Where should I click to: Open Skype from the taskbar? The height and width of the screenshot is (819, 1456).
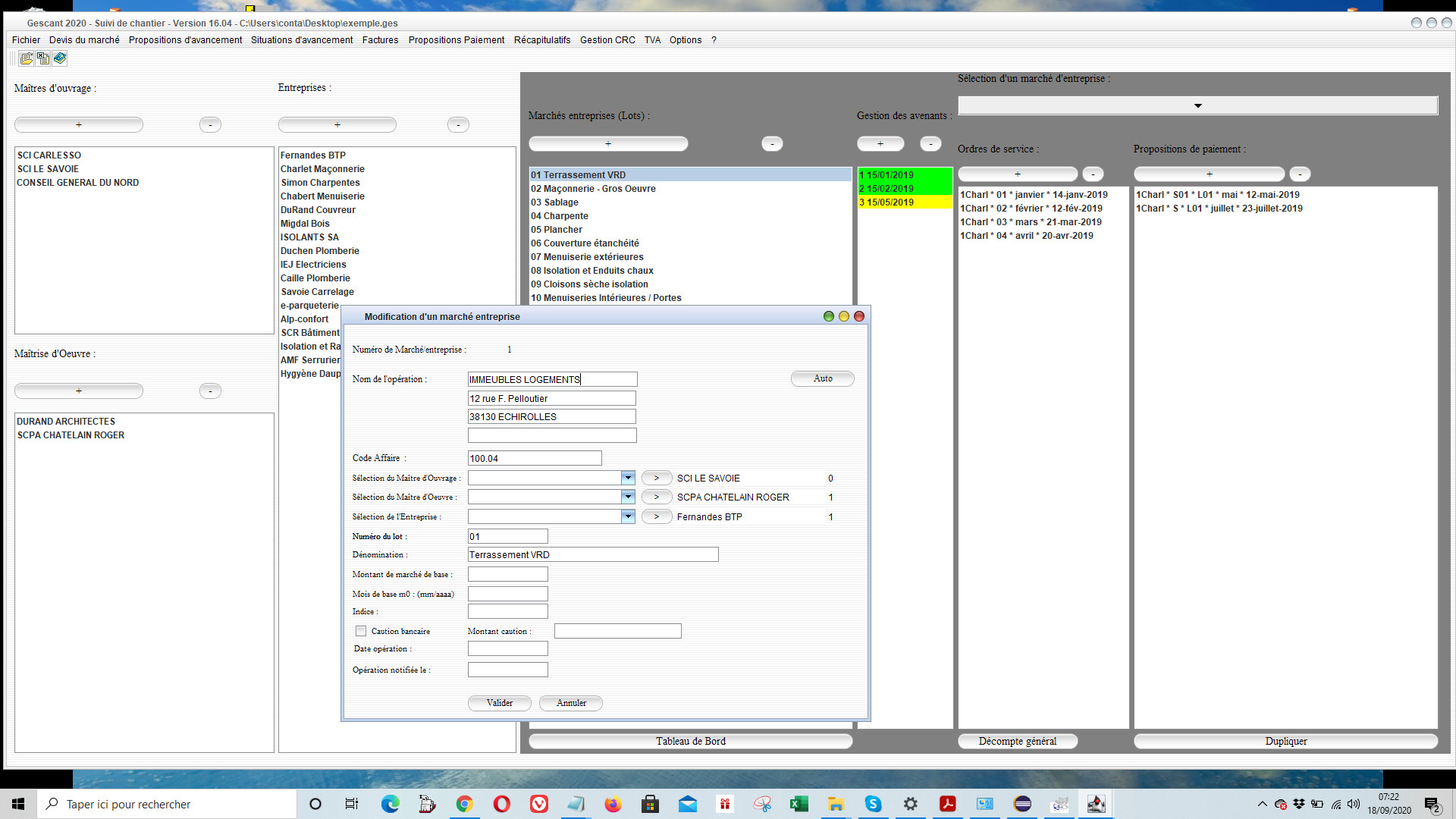(x=873, y=804)
